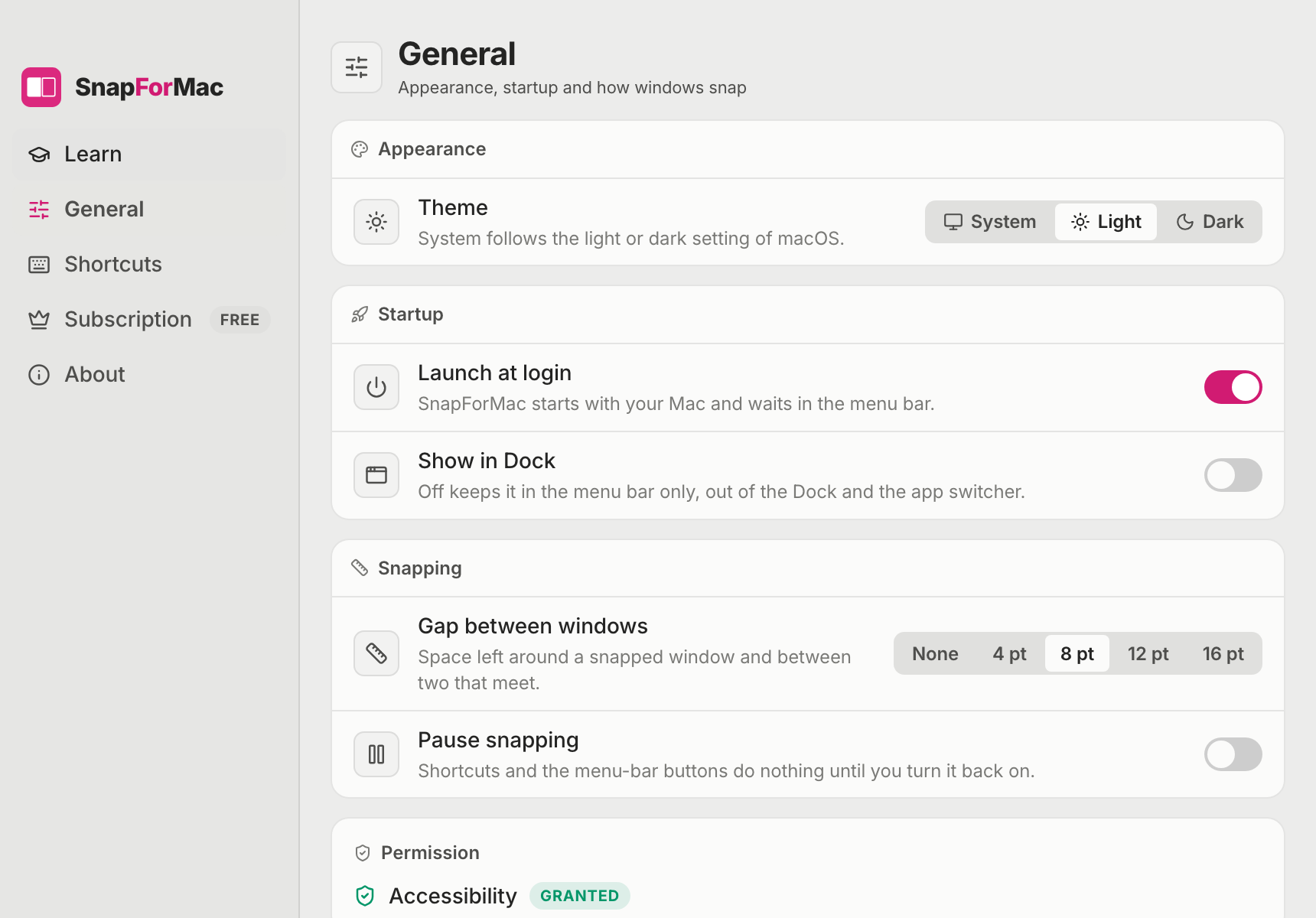1316x918 pixels.
Task: Open the Learn sidebar section
Action: point(149,155)
